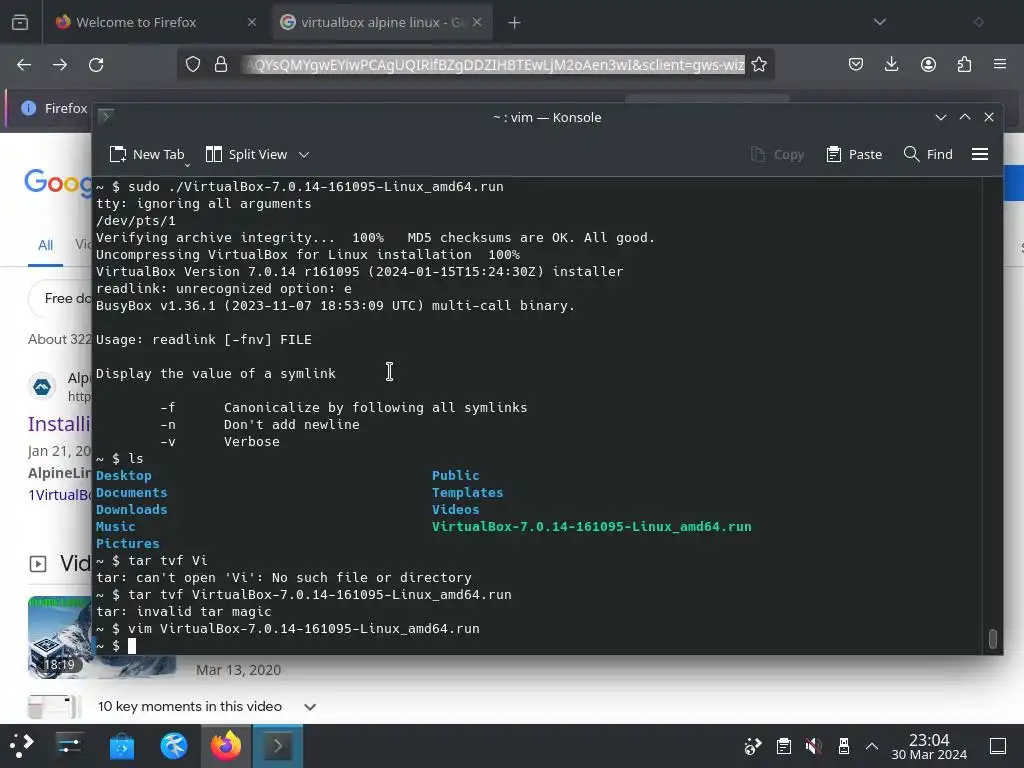Expand the Split View dropdown arrow
1024x768 pixels.
pos(304,155)
